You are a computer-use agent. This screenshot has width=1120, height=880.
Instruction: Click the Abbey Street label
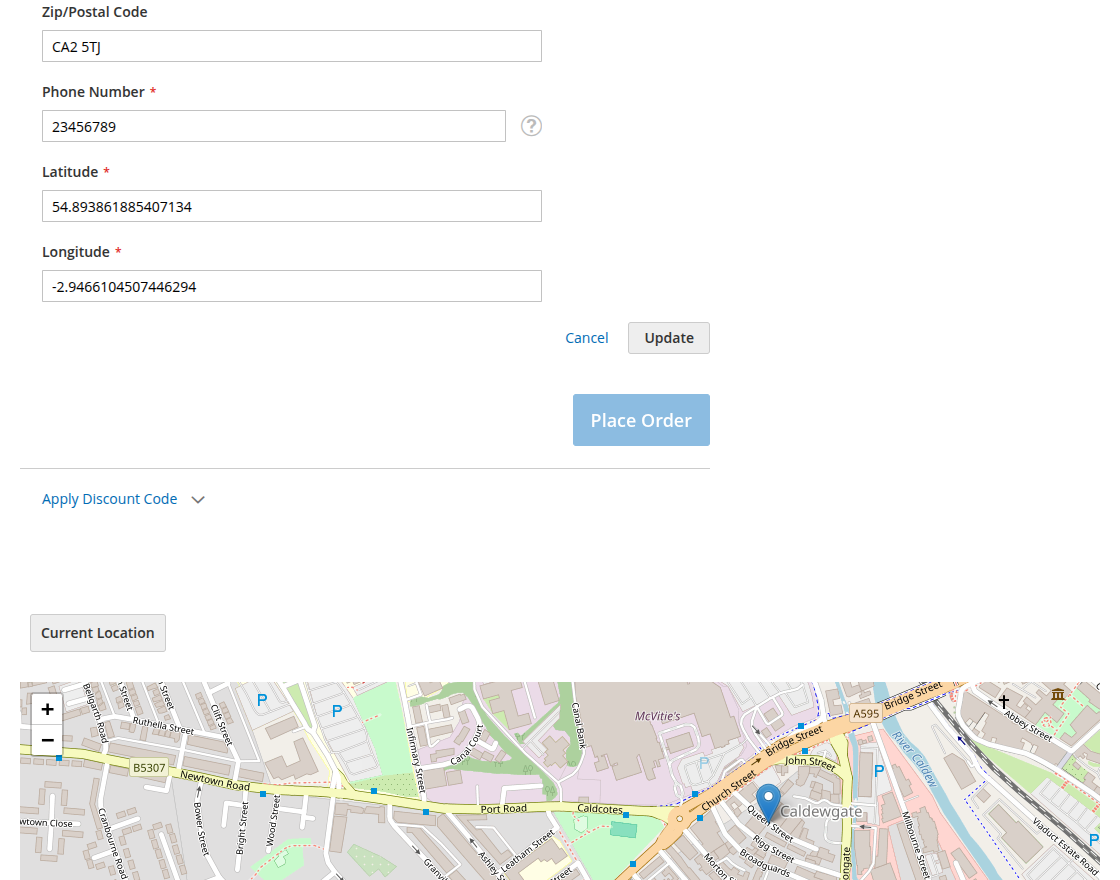click(x=1028, y=726)
